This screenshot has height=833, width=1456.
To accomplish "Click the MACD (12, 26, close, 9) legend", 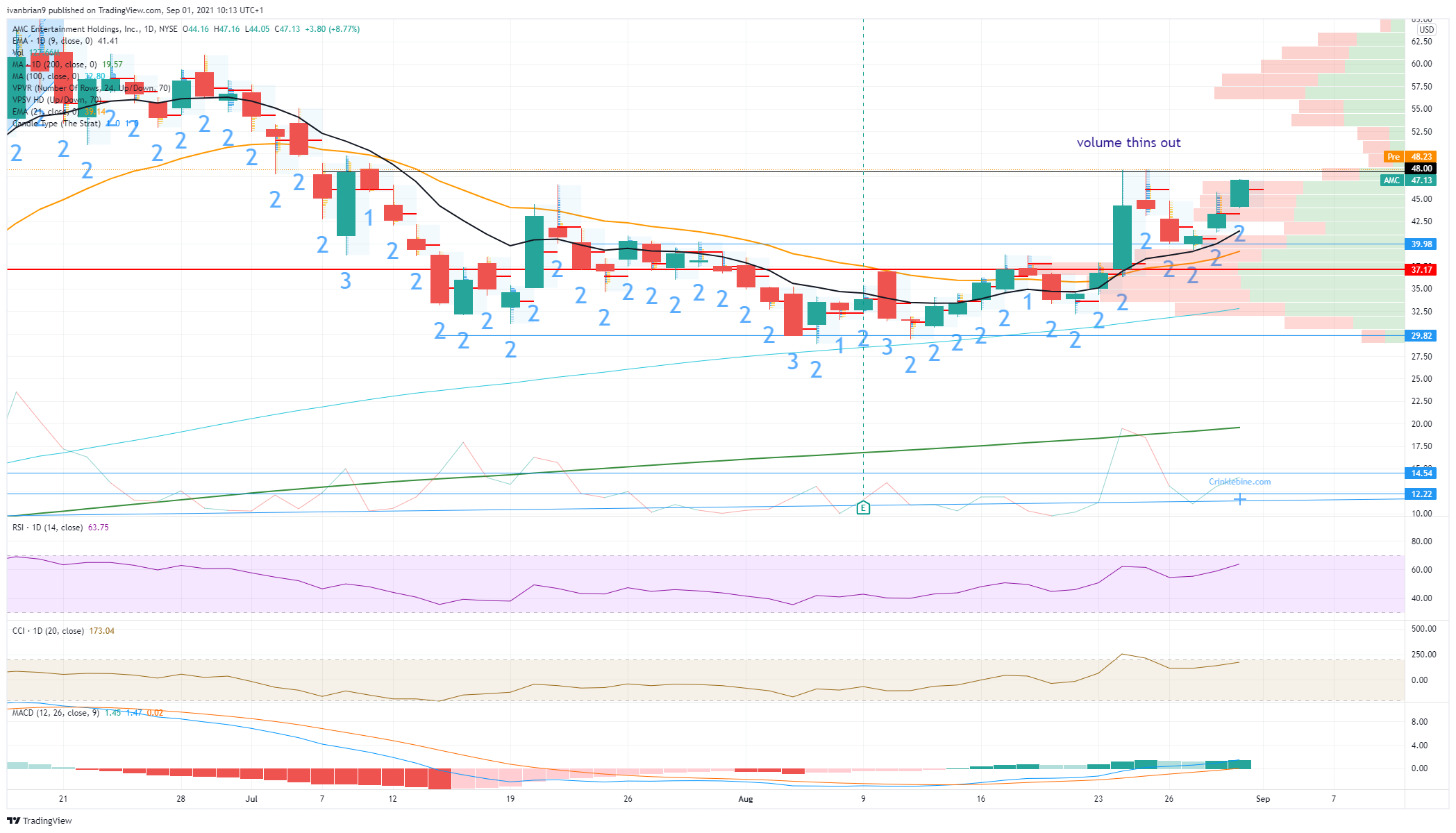I will coord(56,713).
